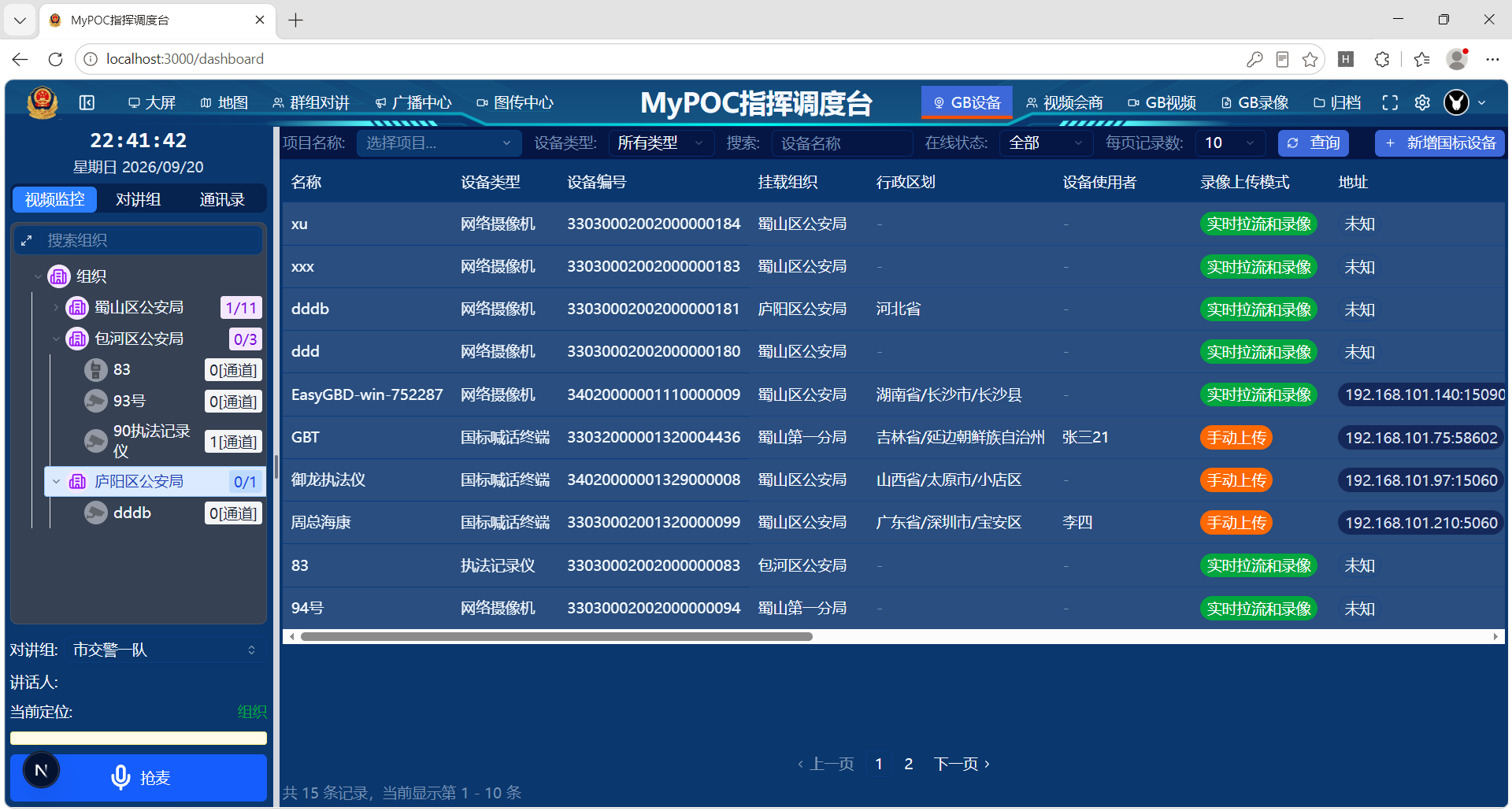This screenshot has height=811, width=1512.
Task: Collapse the 包河区公安局 tree node
Action: pyautogui.click(x=56, y=339)
